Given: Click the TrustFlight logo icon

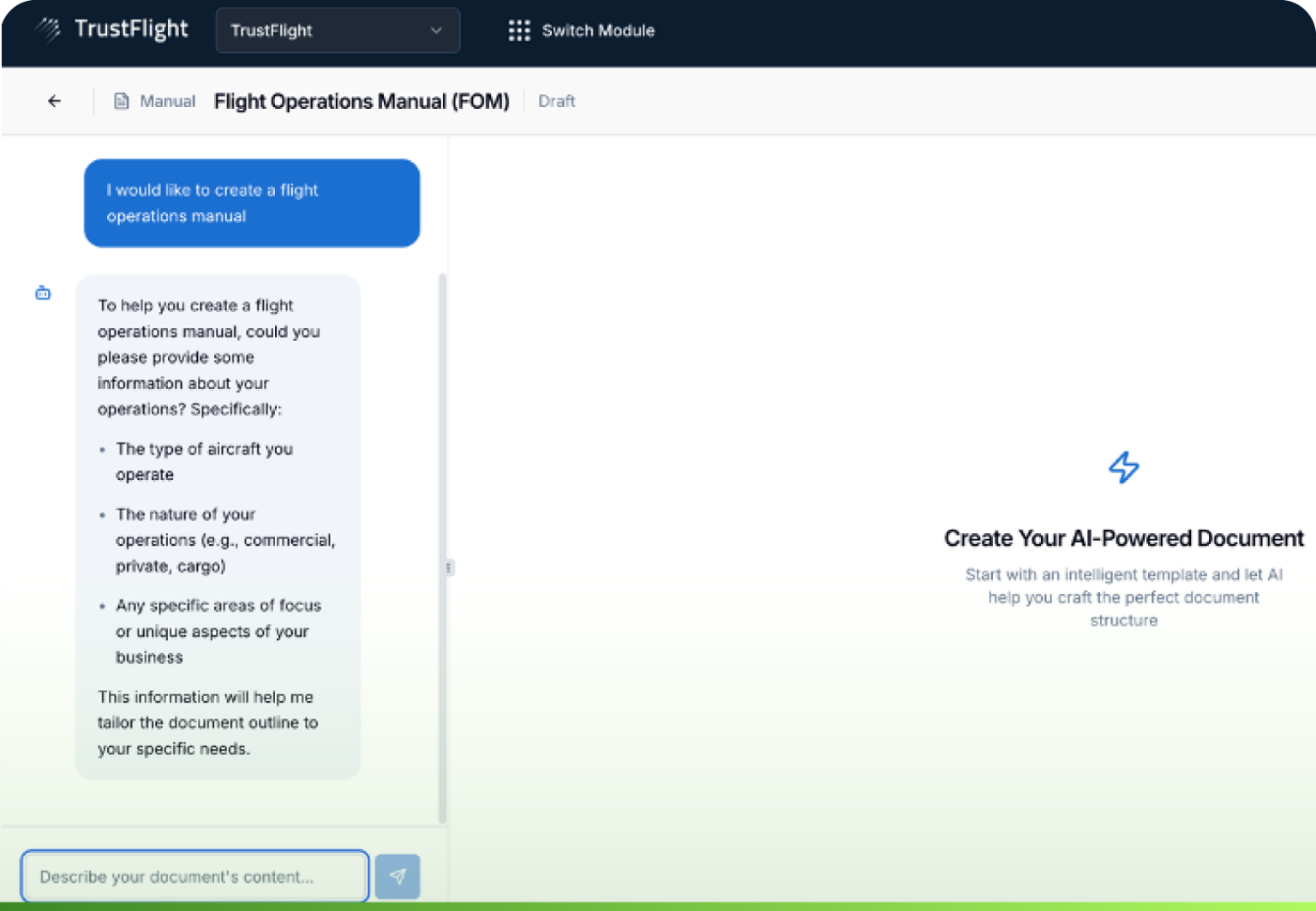Looking at the screenshot, I should [47, 29].
